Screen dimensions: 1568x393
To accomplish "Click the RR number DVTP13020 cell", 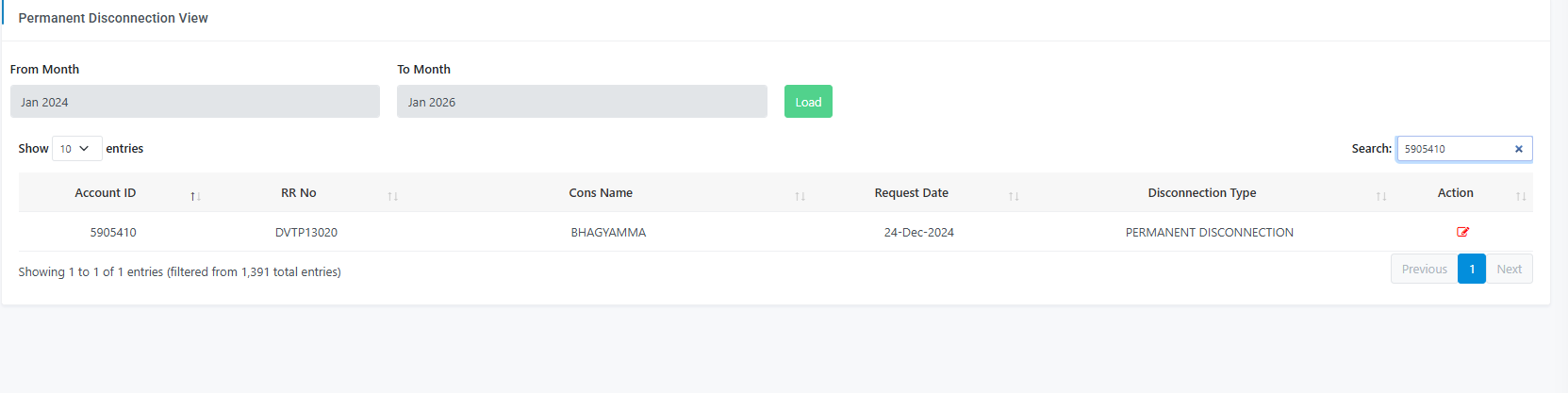I will (x=306, y=232).
